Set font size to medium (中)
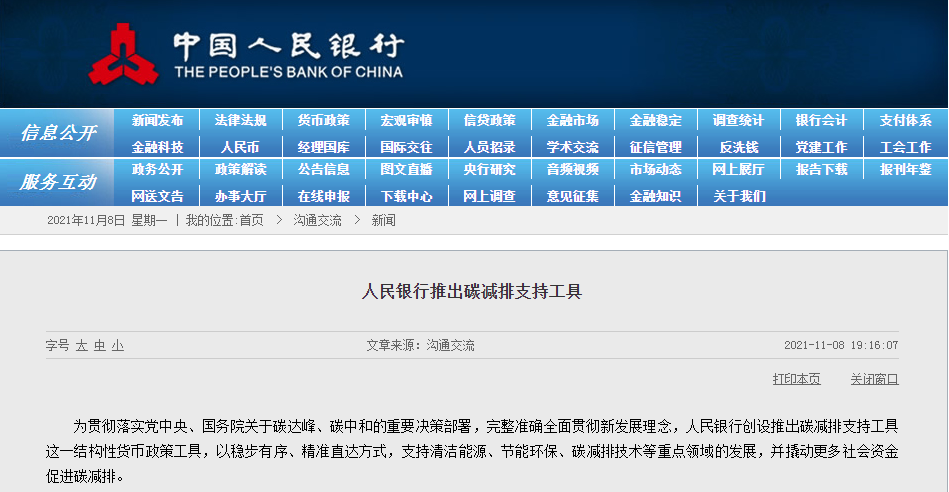The width and height of the screenshot is (949, 492). pos(100,346)
